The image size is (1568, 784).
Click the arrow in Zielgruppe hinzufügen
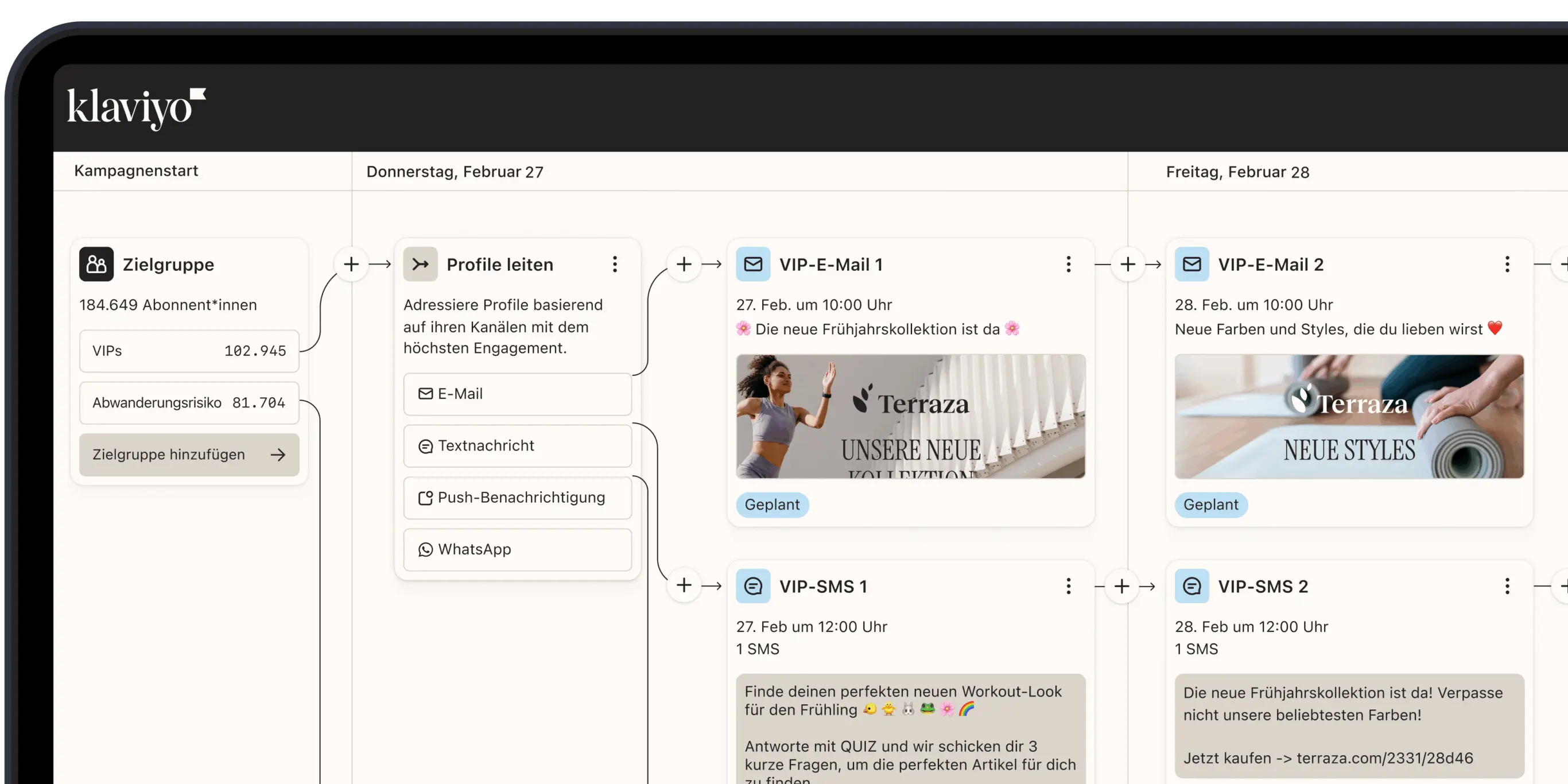coord(278,455)
